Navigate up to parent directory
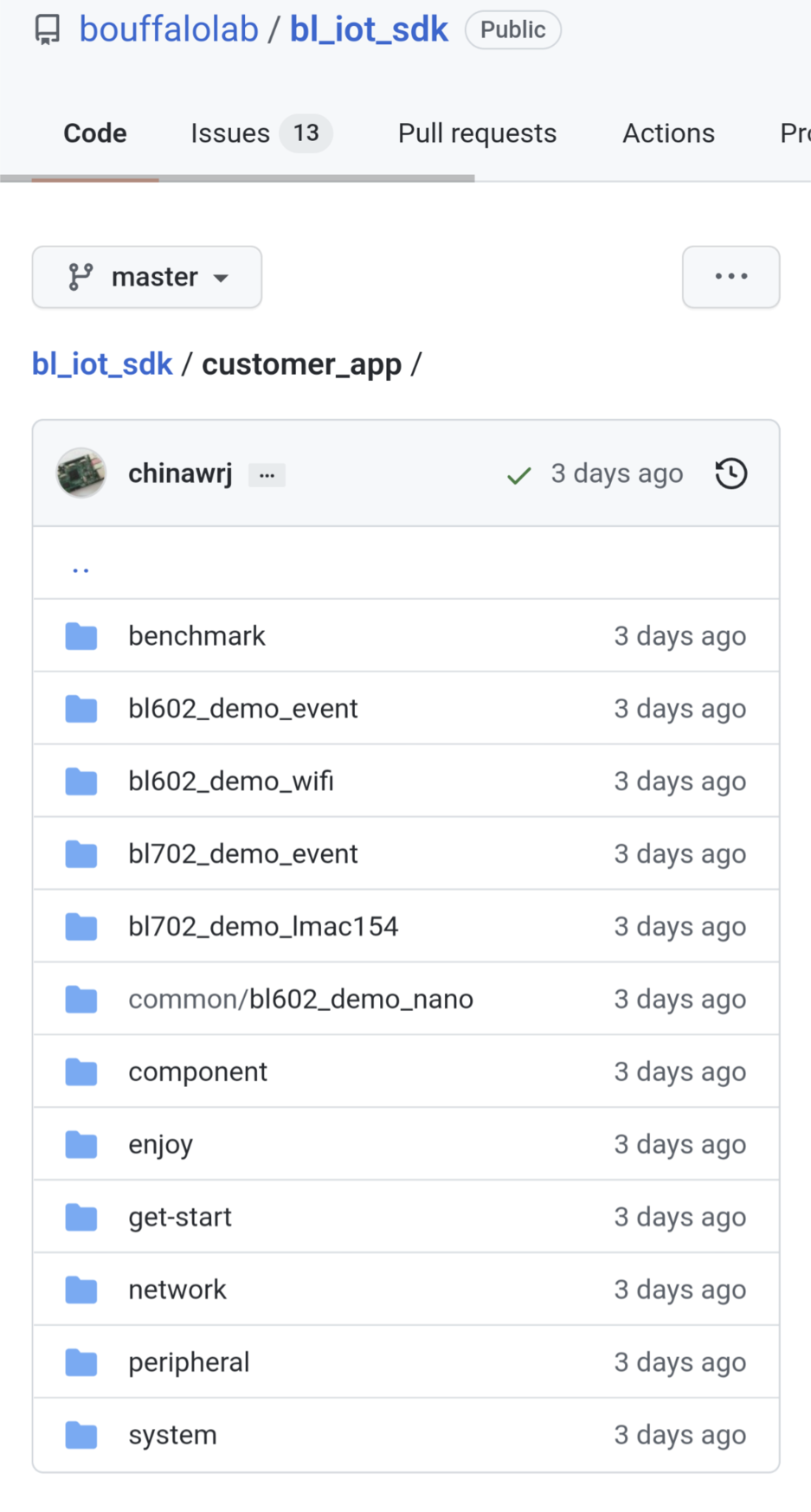811x1512 pixels. pos(81,568)
